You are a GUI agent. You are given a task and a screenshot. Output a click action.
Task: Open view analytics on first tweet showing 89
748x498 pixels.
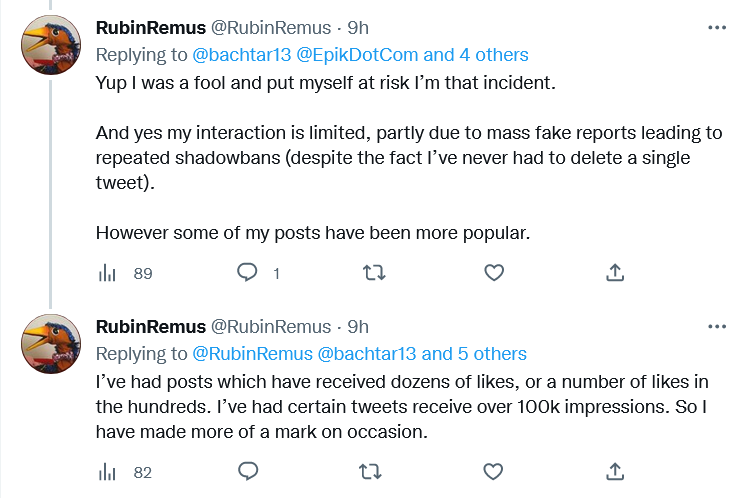pos(125,273)
